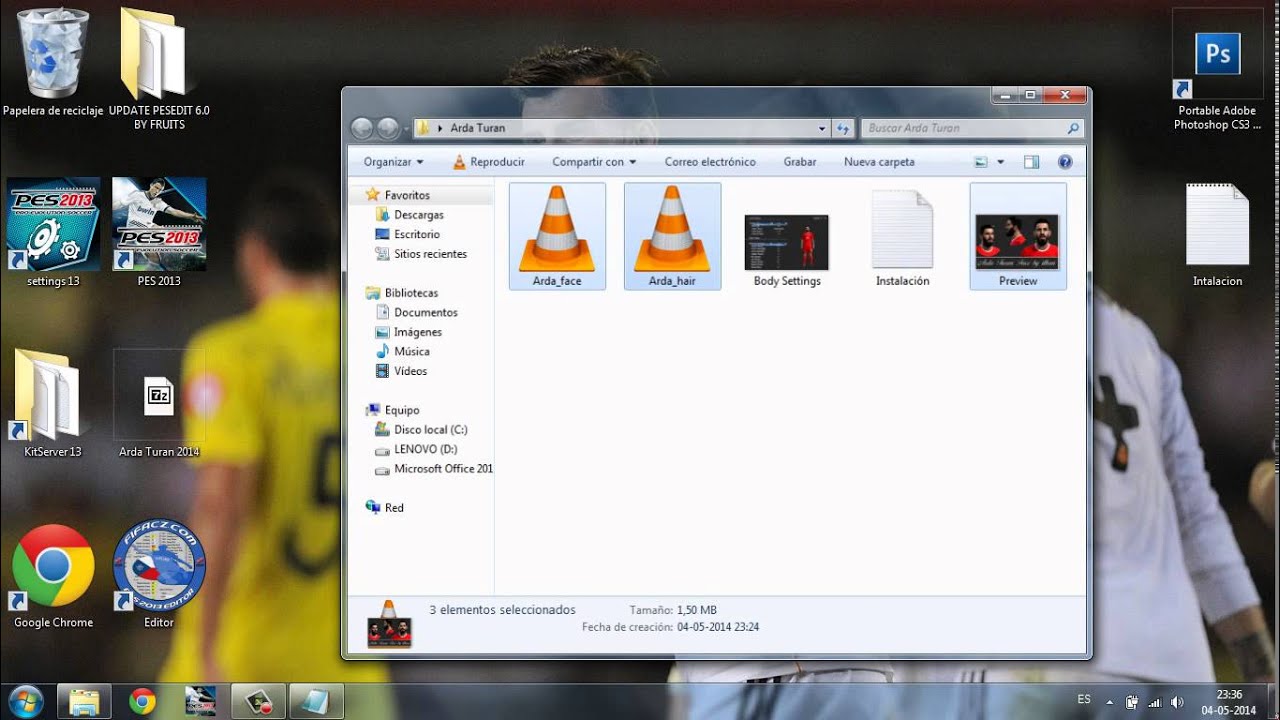1280x720 pixels.
Task: Open Descargas in the navigation pane
Action: pyautogui.click(x=418, y=215)
